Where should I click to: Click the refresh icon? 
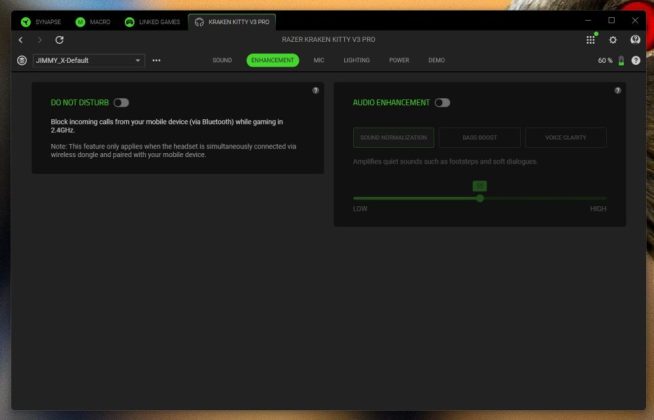point(59,40)
